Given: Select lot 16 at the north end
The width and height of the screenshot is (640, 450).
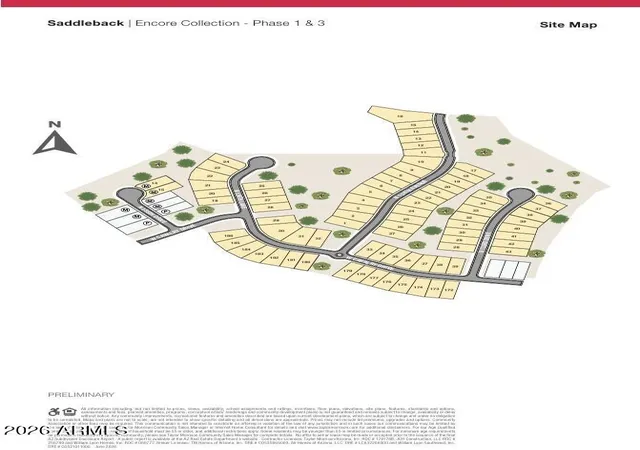Looking at the screenshot, I should coord(400,116).
